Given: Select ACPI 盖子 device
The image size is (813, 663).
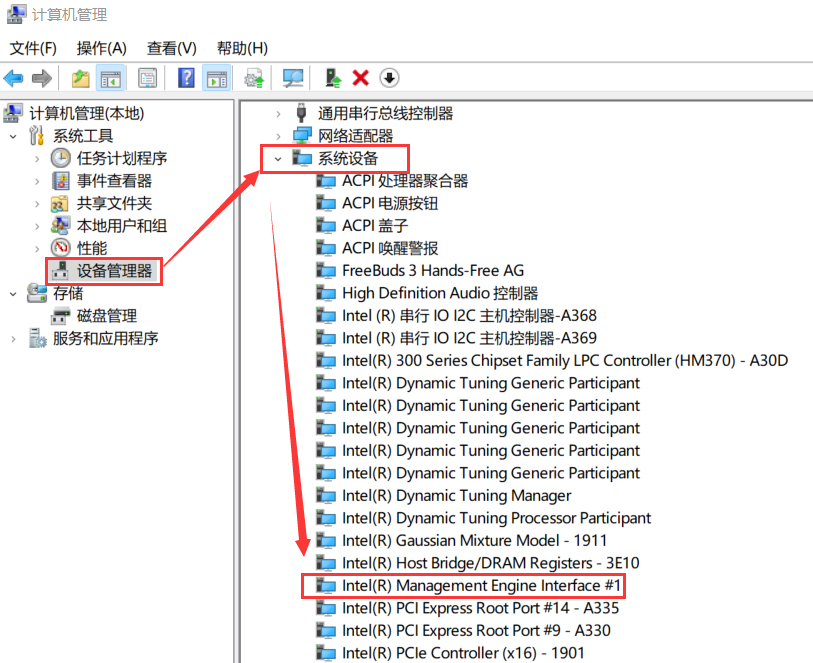Looking at the screenshot, I should (375, 226).
